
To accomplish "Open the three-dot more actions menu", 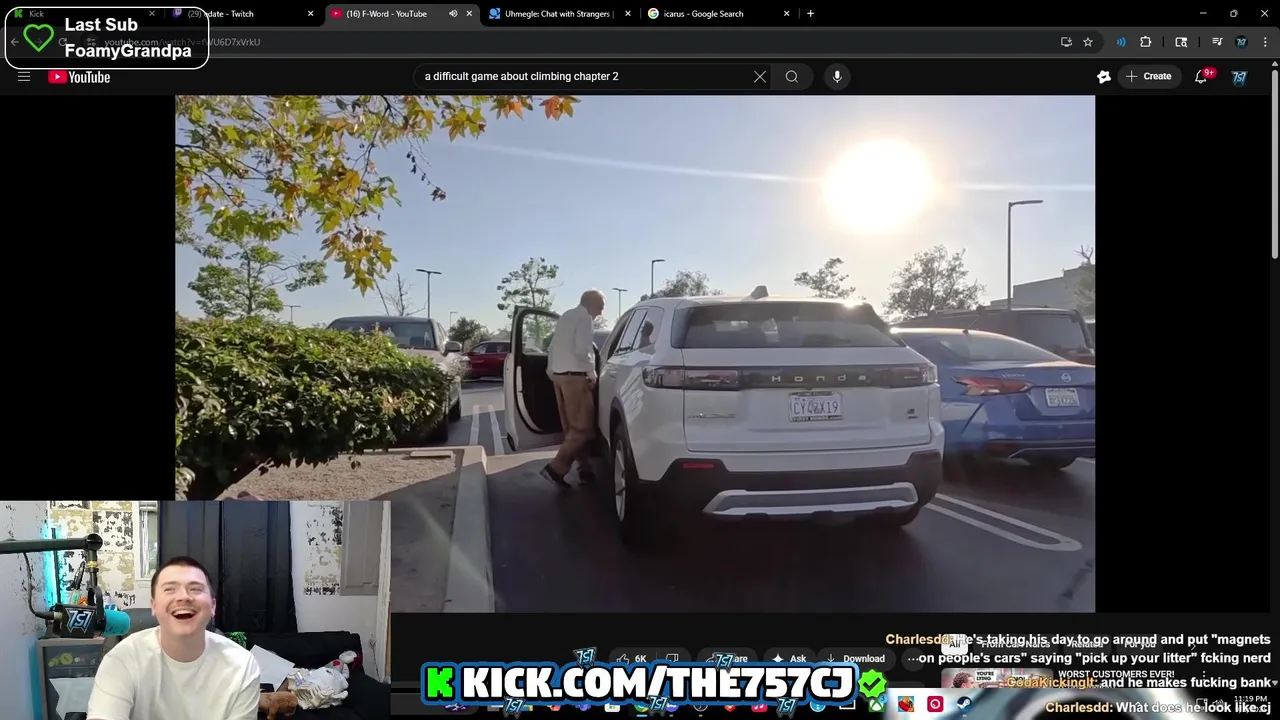I will [x=913, y=658].
